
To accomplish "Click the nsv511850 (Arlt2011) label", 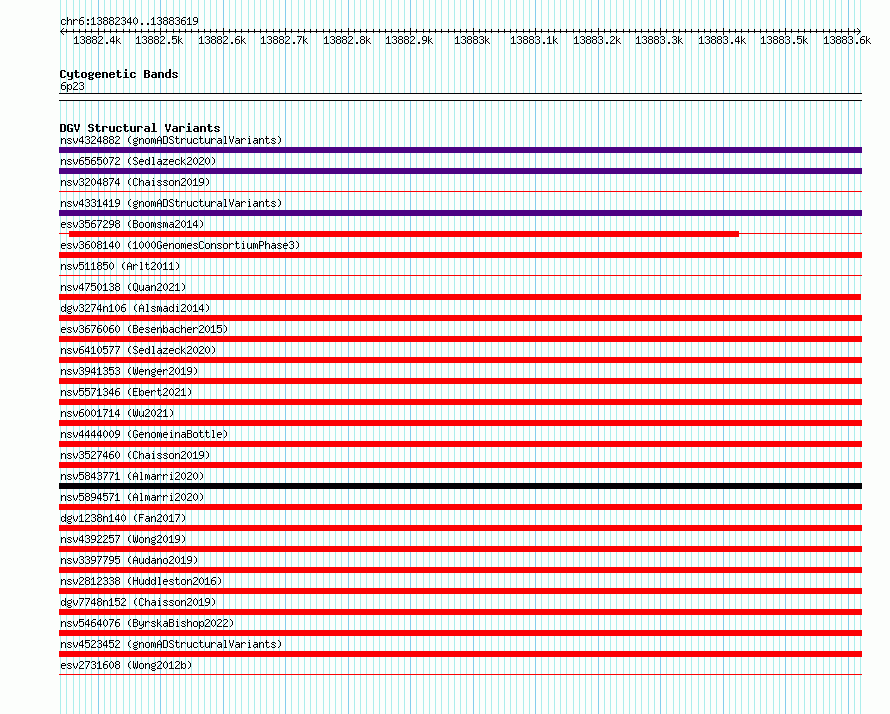I will click(120, 266).
